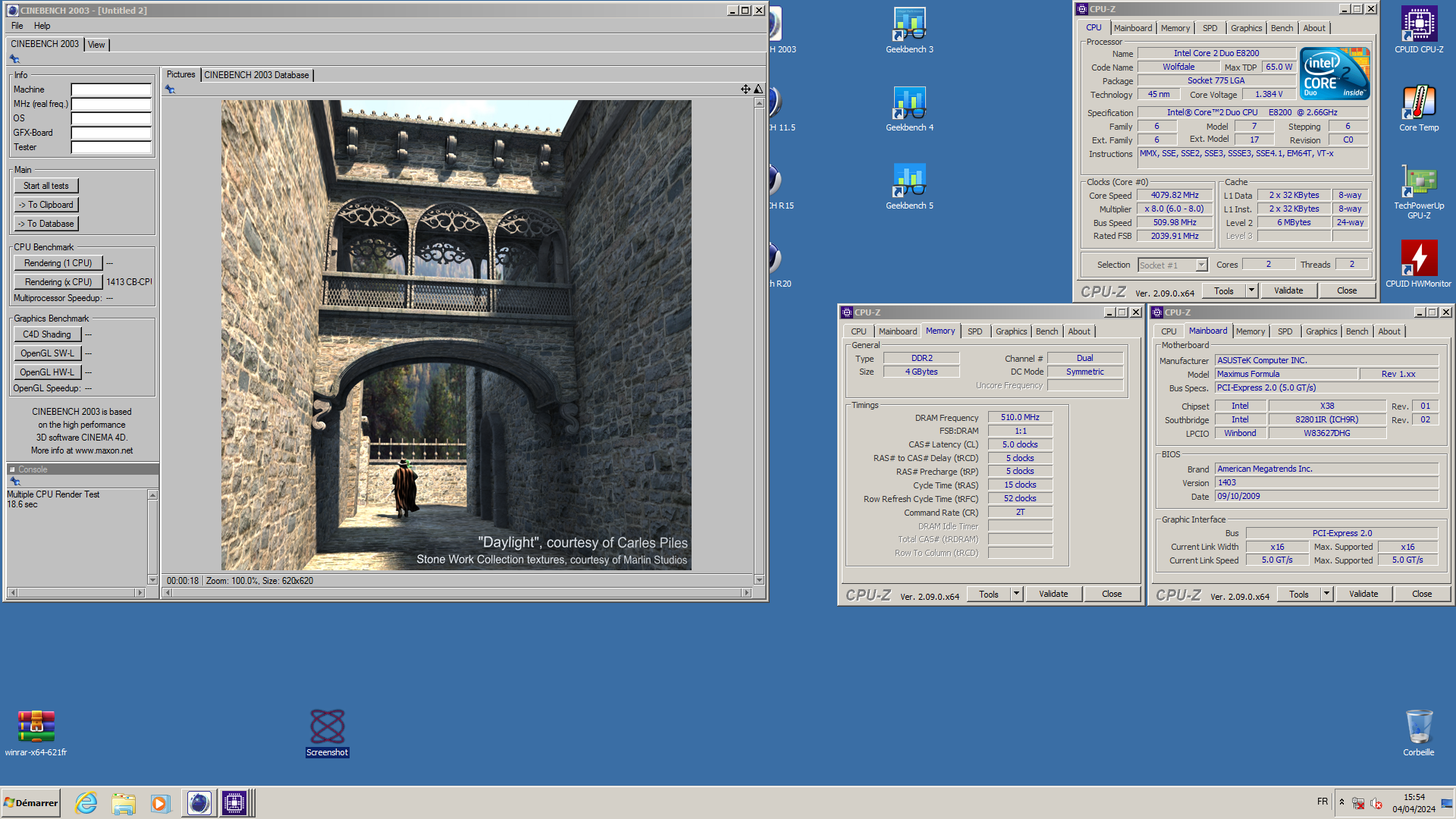The width and height of the screenshot is (1456, 819).
Task: Switch to CPU-Z taskbar button
Action: [x=234, y=802]
